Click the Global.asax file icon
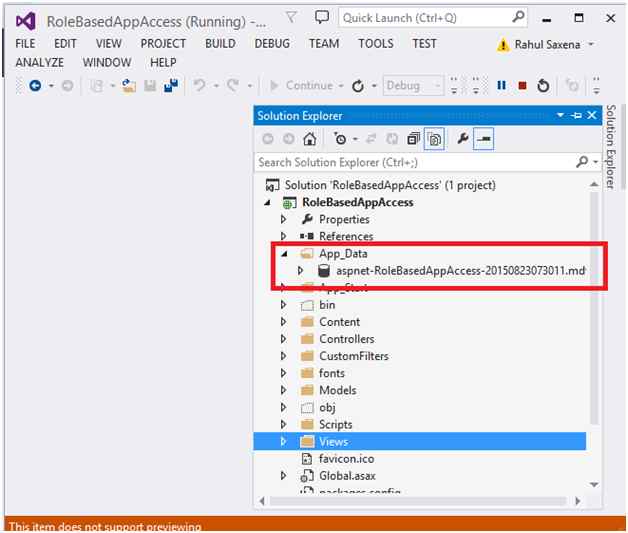The height and width of the screenshot is (533, 628). tap(307, 476)
